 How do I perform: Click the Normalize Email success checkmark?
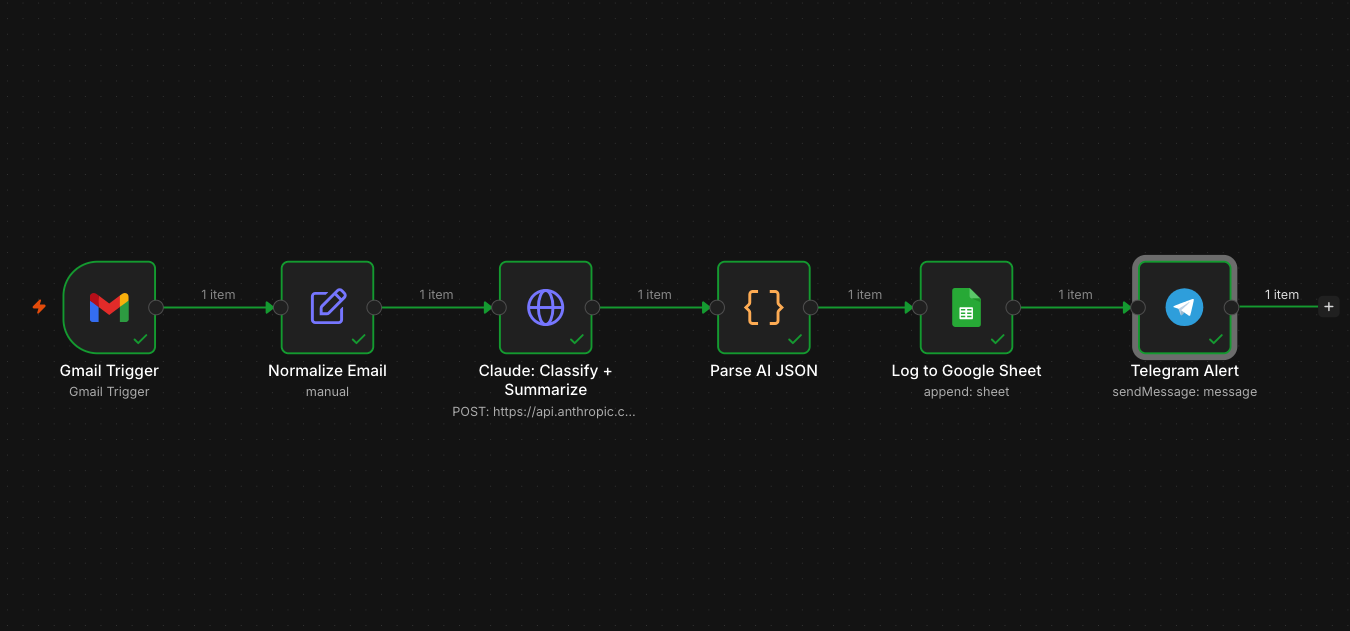pos(358,339)
